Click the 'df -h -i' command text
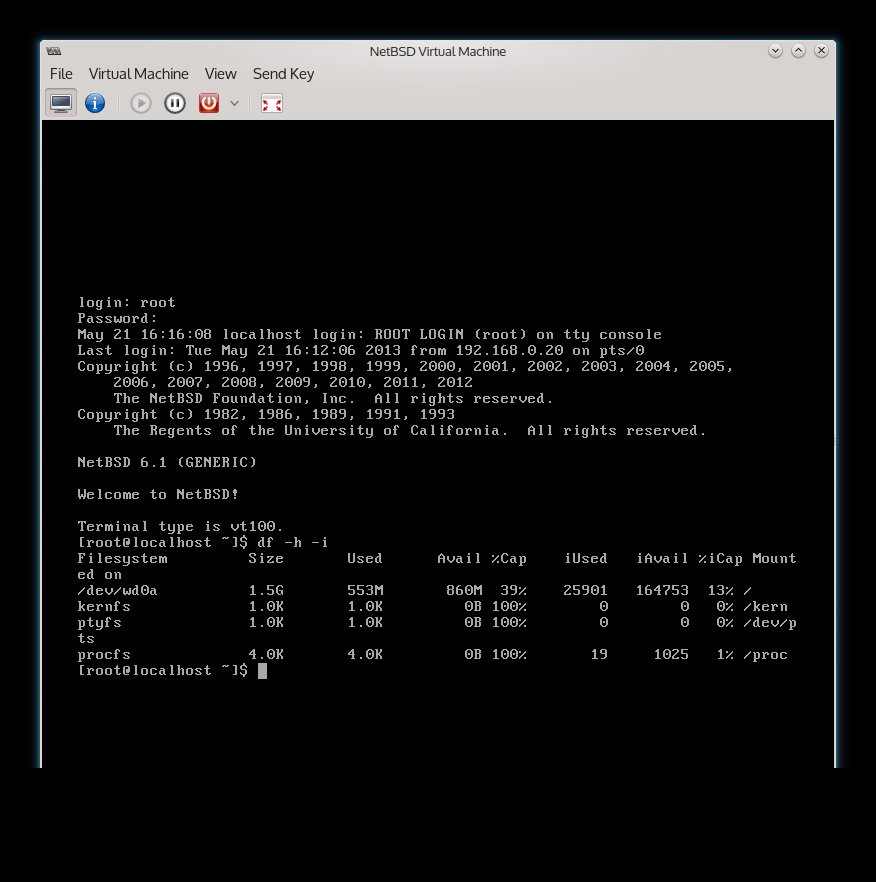Screen dimensions: 876x882 click(x=293, y=542)
